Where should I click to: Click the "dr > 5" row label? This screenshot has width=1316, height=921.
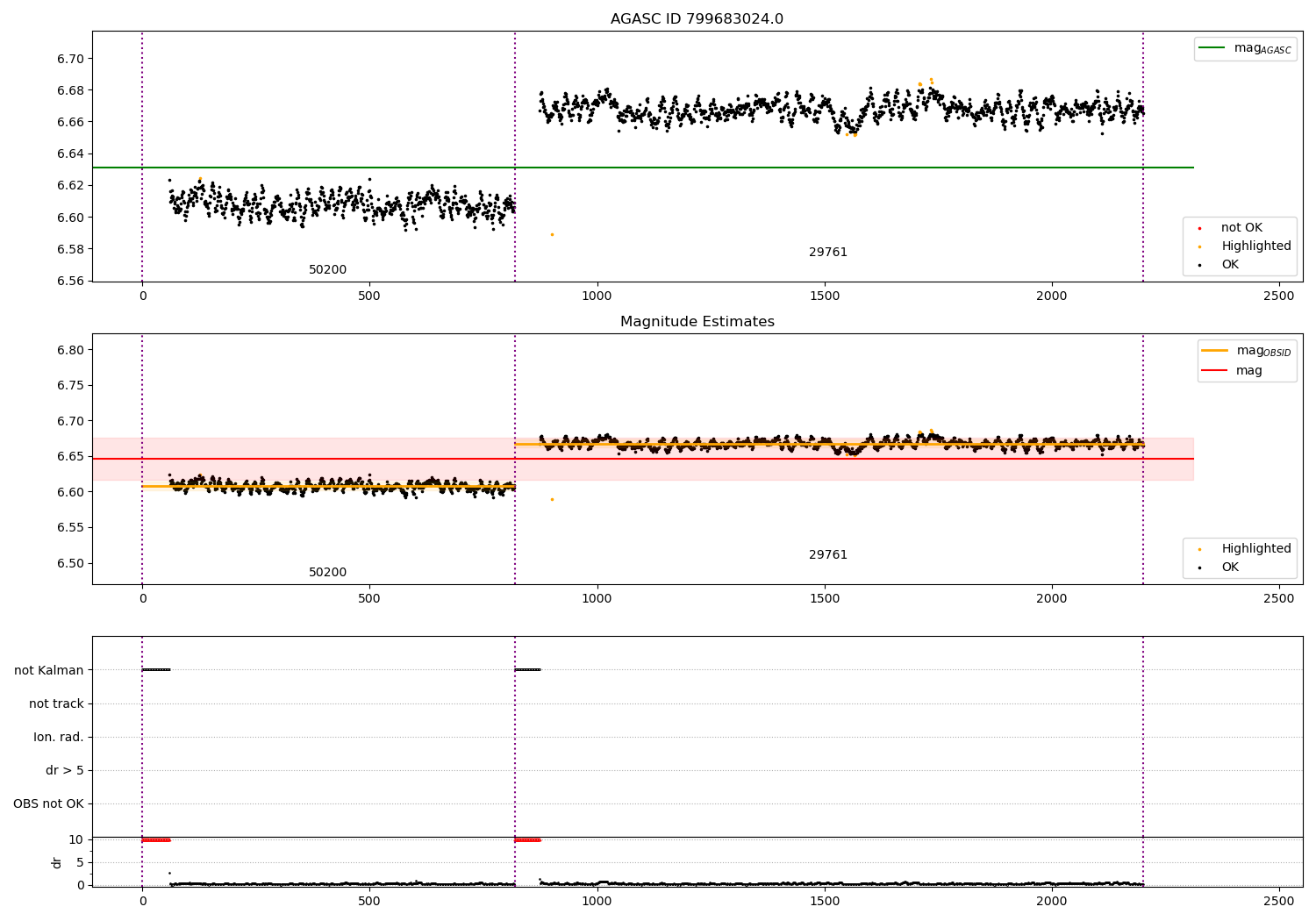(65, 770)
